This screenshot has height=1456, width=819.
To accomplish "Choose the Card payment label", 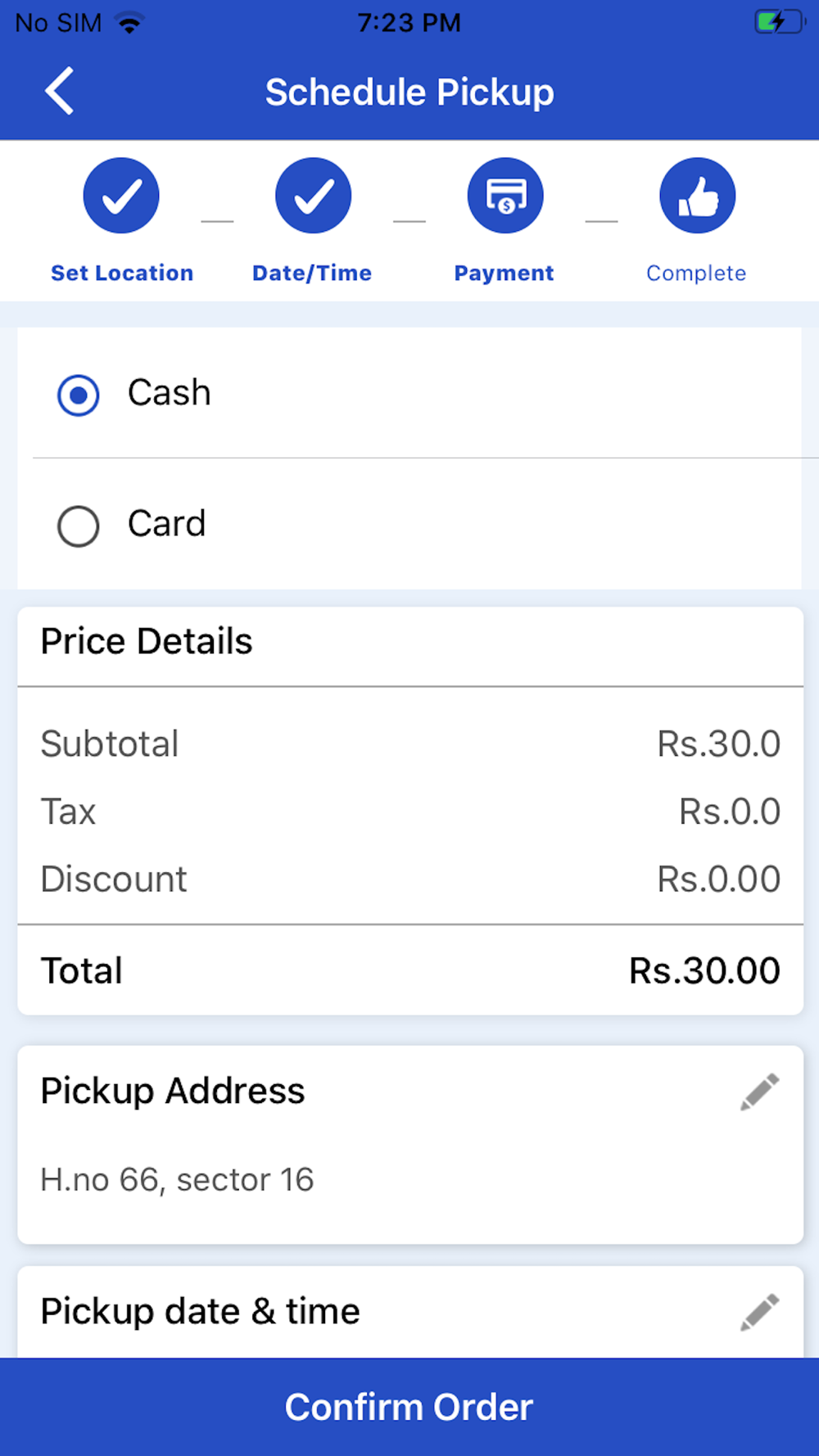I will (167, 523).
